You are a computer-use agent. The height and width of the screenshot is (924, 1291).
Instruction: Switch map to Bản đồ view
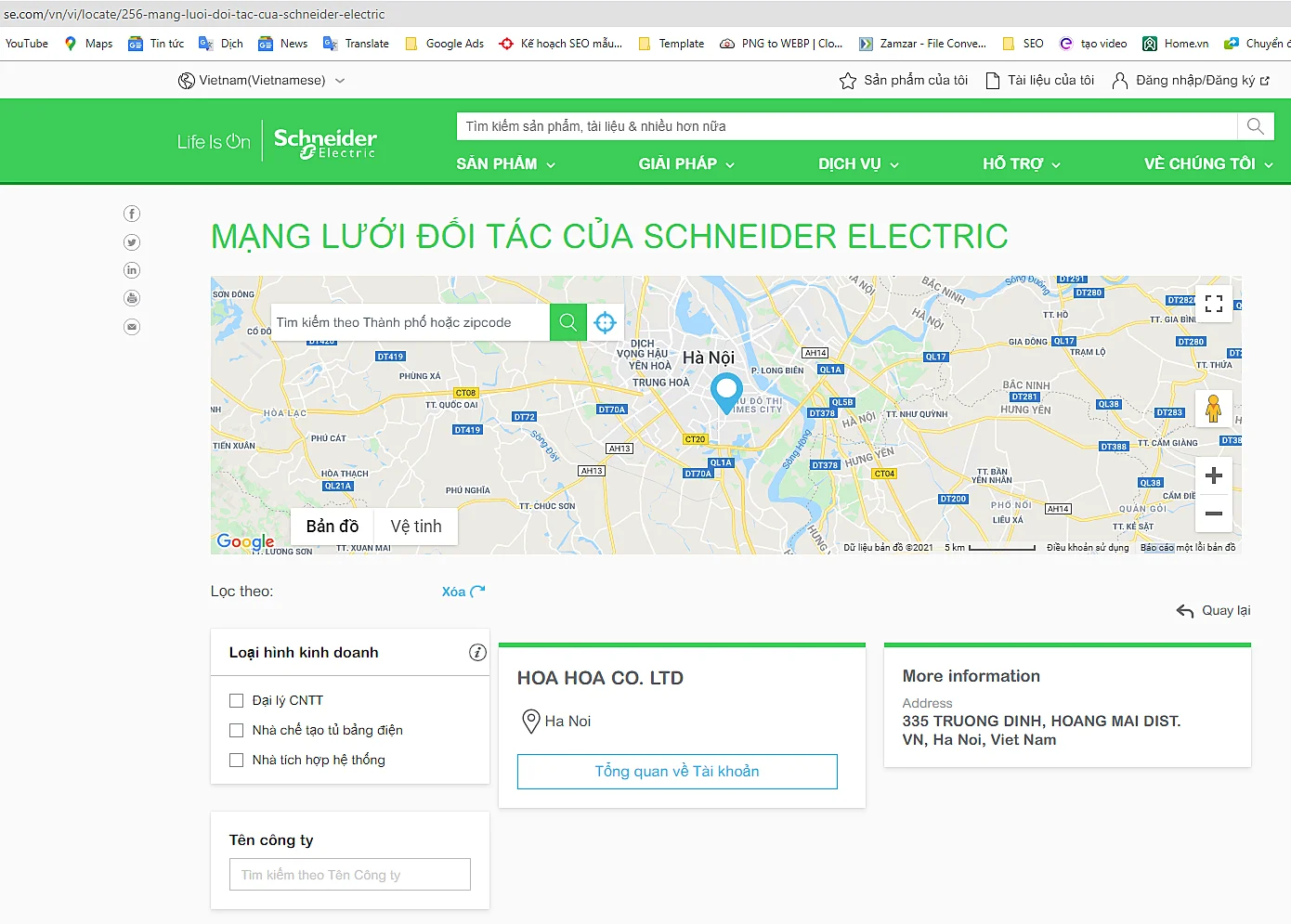coord(333,527)
